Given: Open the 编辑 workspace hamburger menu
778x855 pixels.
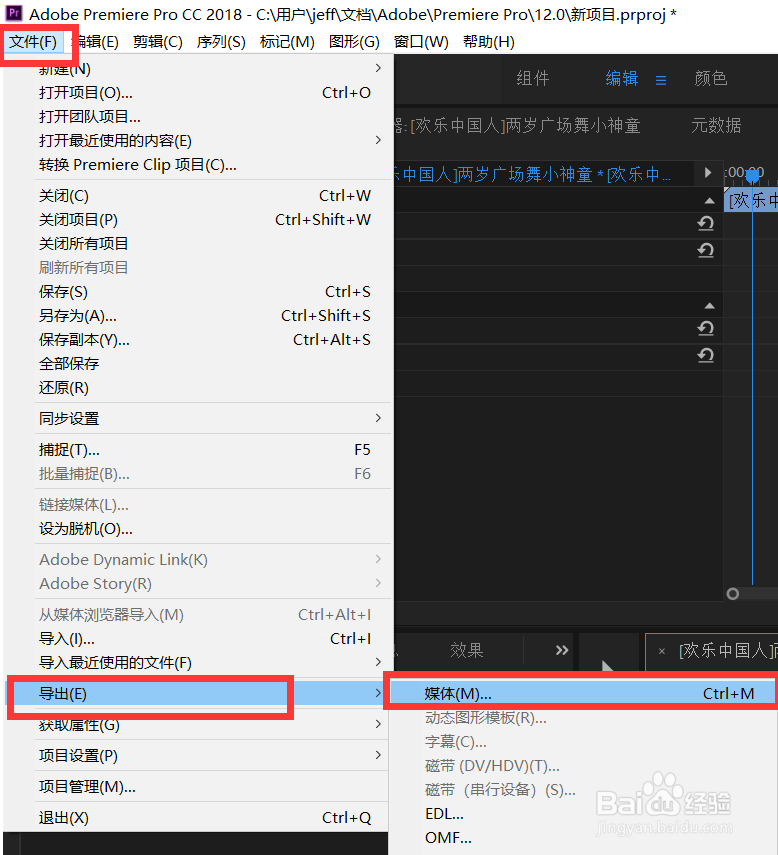Looking at the screenshot, I should pos(661,81).
